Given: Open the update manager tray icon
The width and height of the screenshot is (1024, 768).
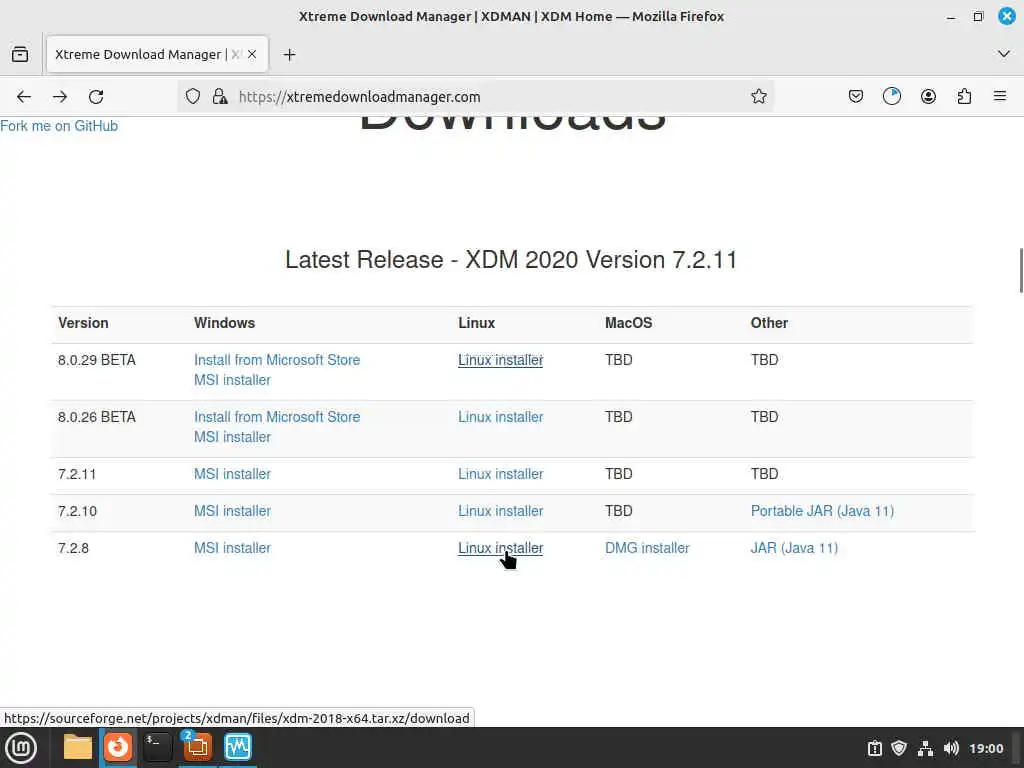Looking at the screenshot, I should click(875, 748).
